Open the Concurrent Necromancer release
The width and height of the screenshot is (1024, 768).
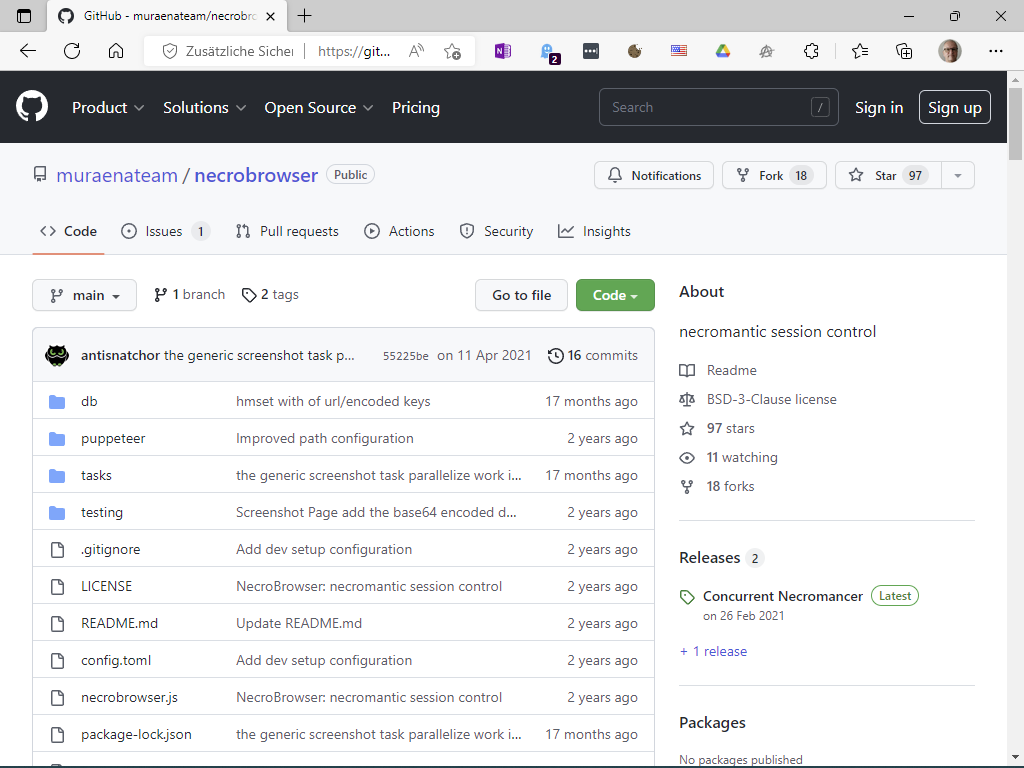pyautogui.click(x=783, y=596)
